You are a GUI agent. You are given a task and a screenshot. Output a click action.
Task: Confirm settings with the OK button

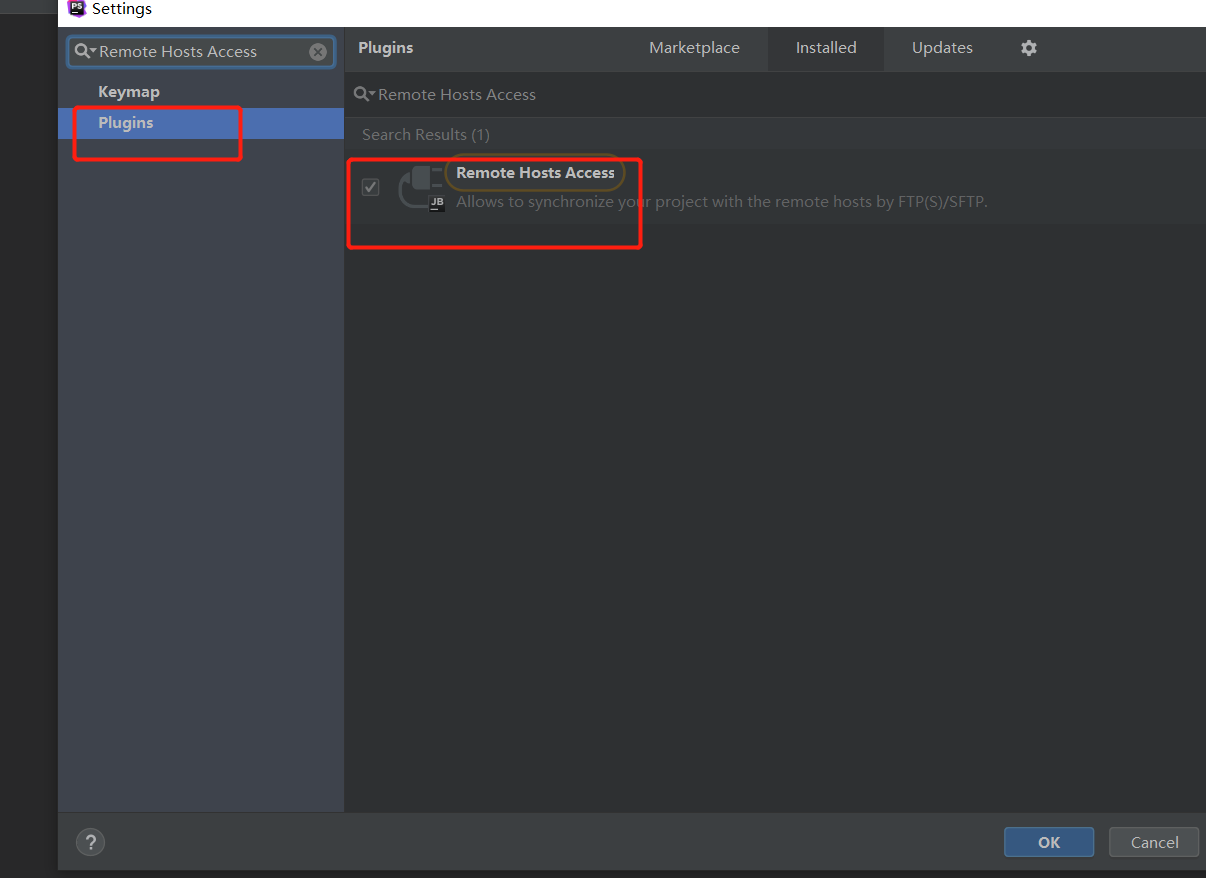pos(1049,842)
